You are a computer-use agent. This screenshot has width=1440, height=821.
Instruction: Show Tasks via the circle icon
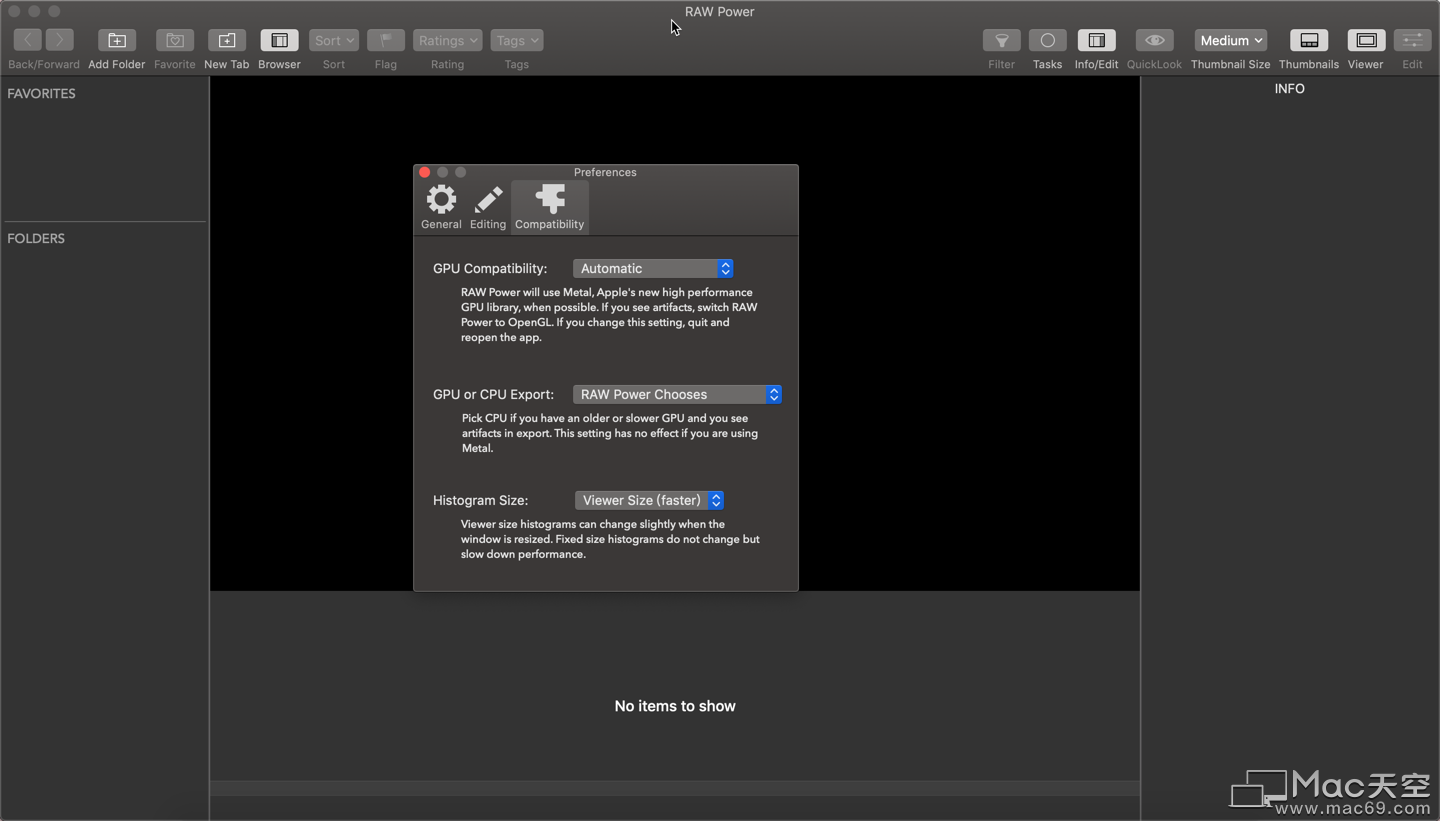[x=1048, y=40]
